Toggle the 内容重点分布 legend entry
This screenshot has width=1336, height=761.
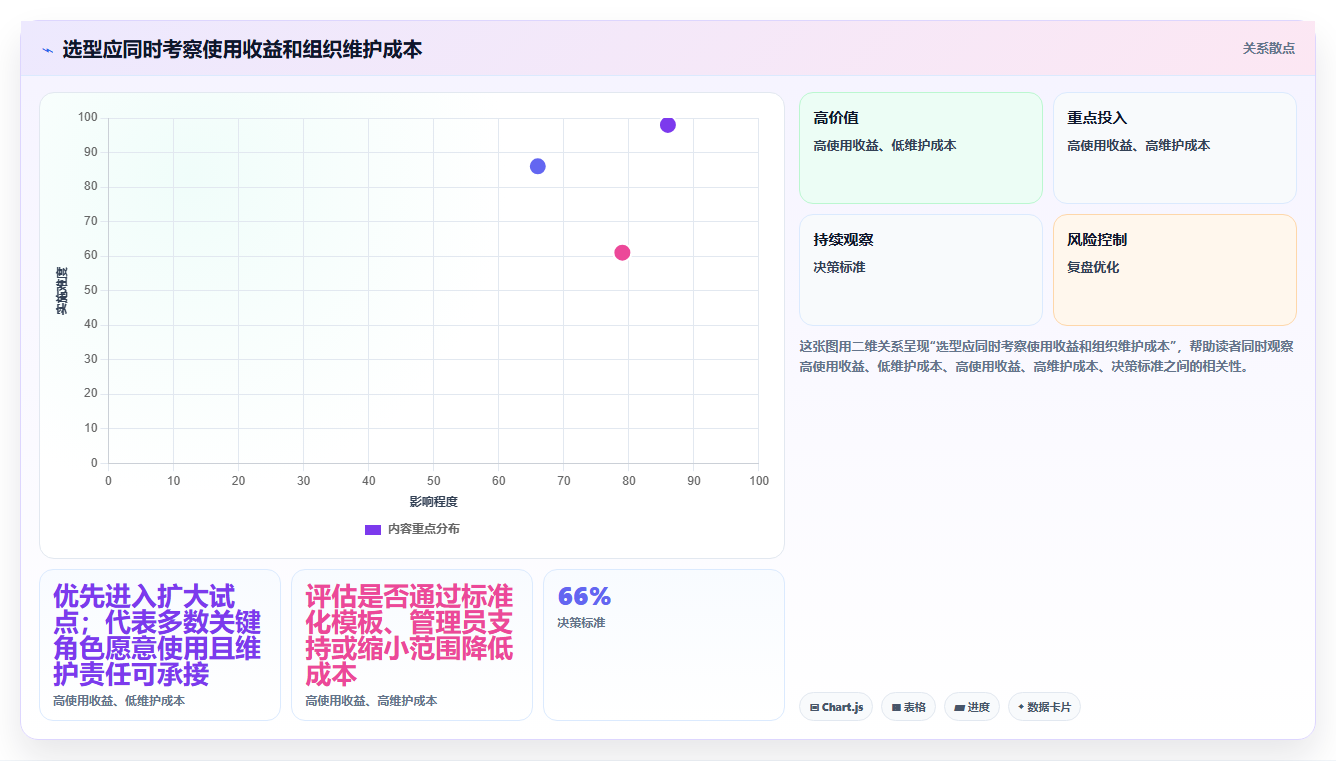[x=412, y=529]
